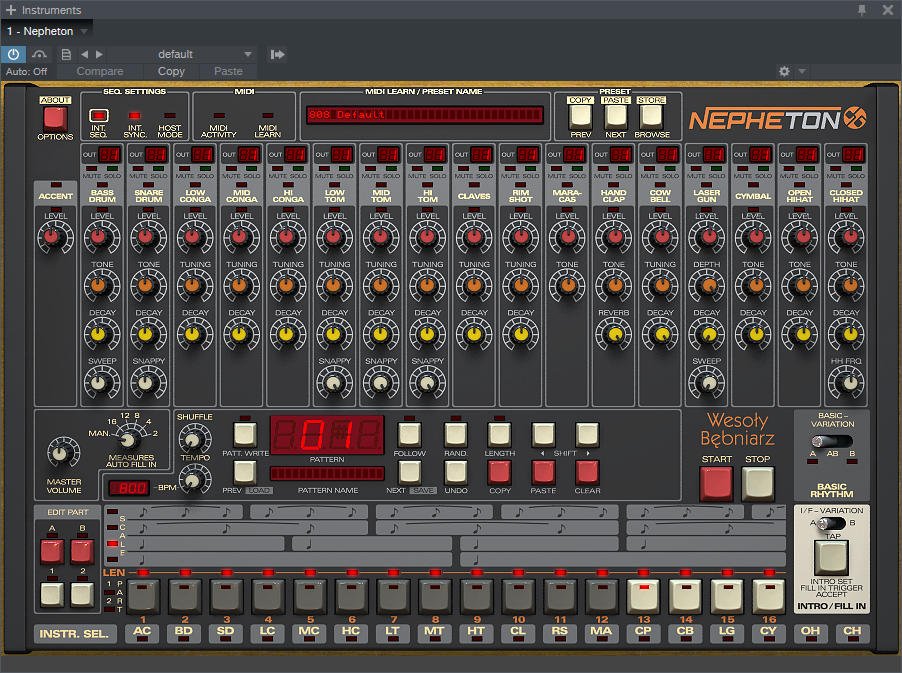
Task: Click the pattern number 01 display
Action: pyautogui.click(x=327, y=434)
